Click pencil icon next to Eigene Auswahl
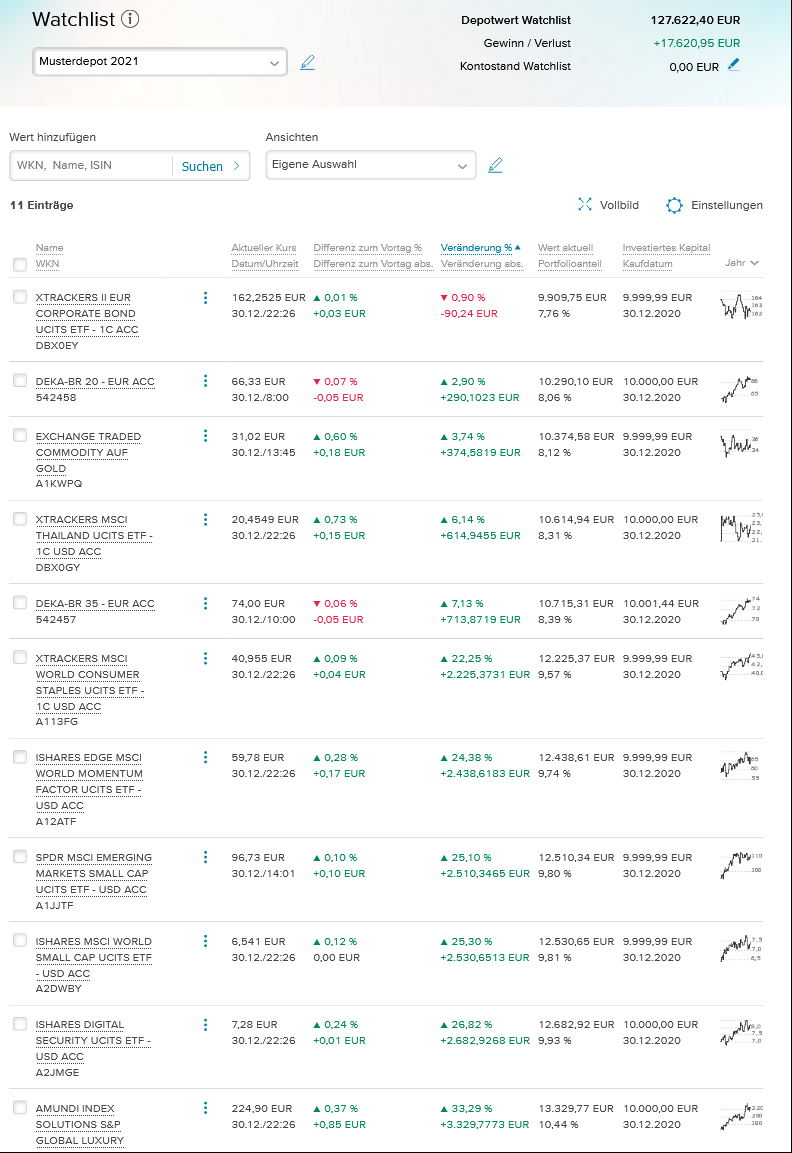Viewport: 792px width, 1153px height. pos(495,165)
